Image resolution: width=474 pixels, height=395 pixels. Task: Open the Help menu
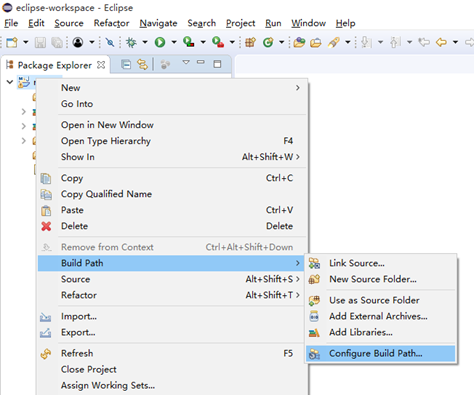click(345, 23)
